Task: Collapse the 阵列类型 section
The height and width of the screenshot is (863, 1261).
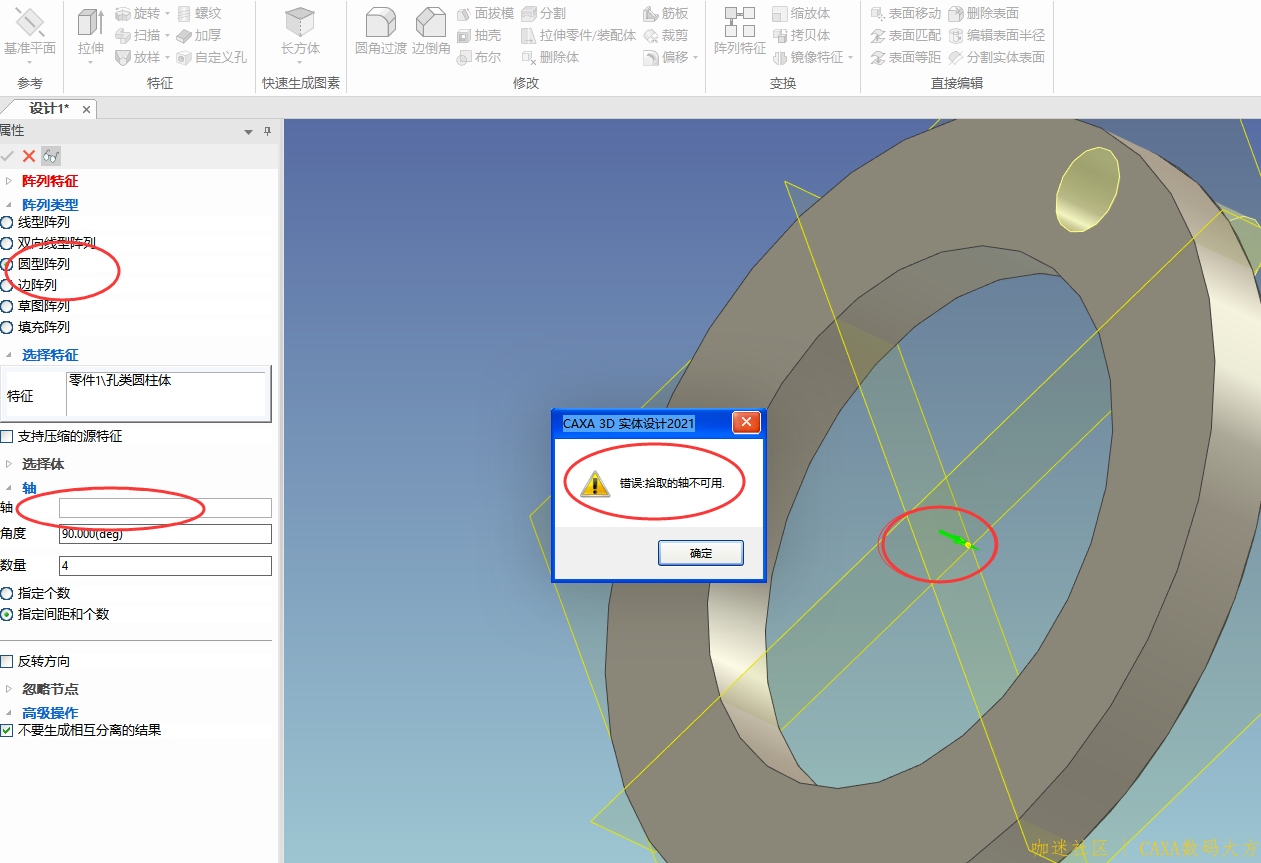Action: point(10,204)
